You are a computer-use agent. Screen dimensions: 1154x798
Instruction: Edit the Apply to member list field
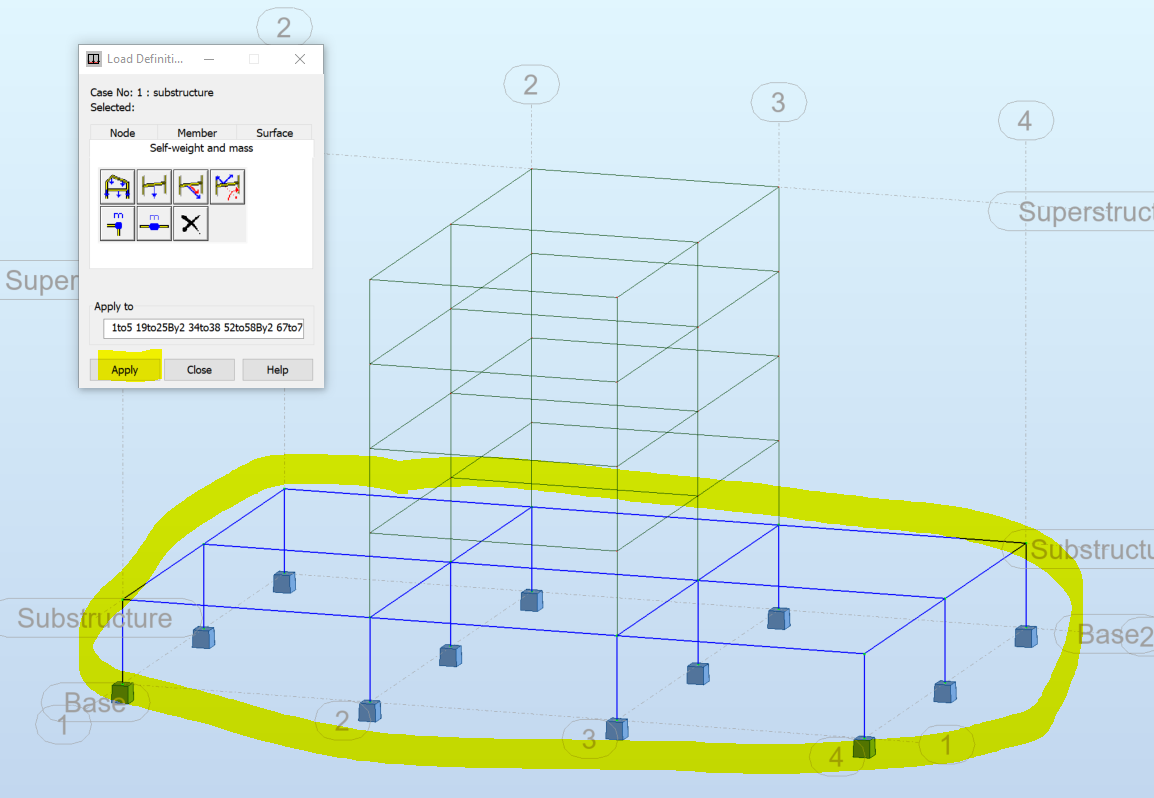coord(203,327)
